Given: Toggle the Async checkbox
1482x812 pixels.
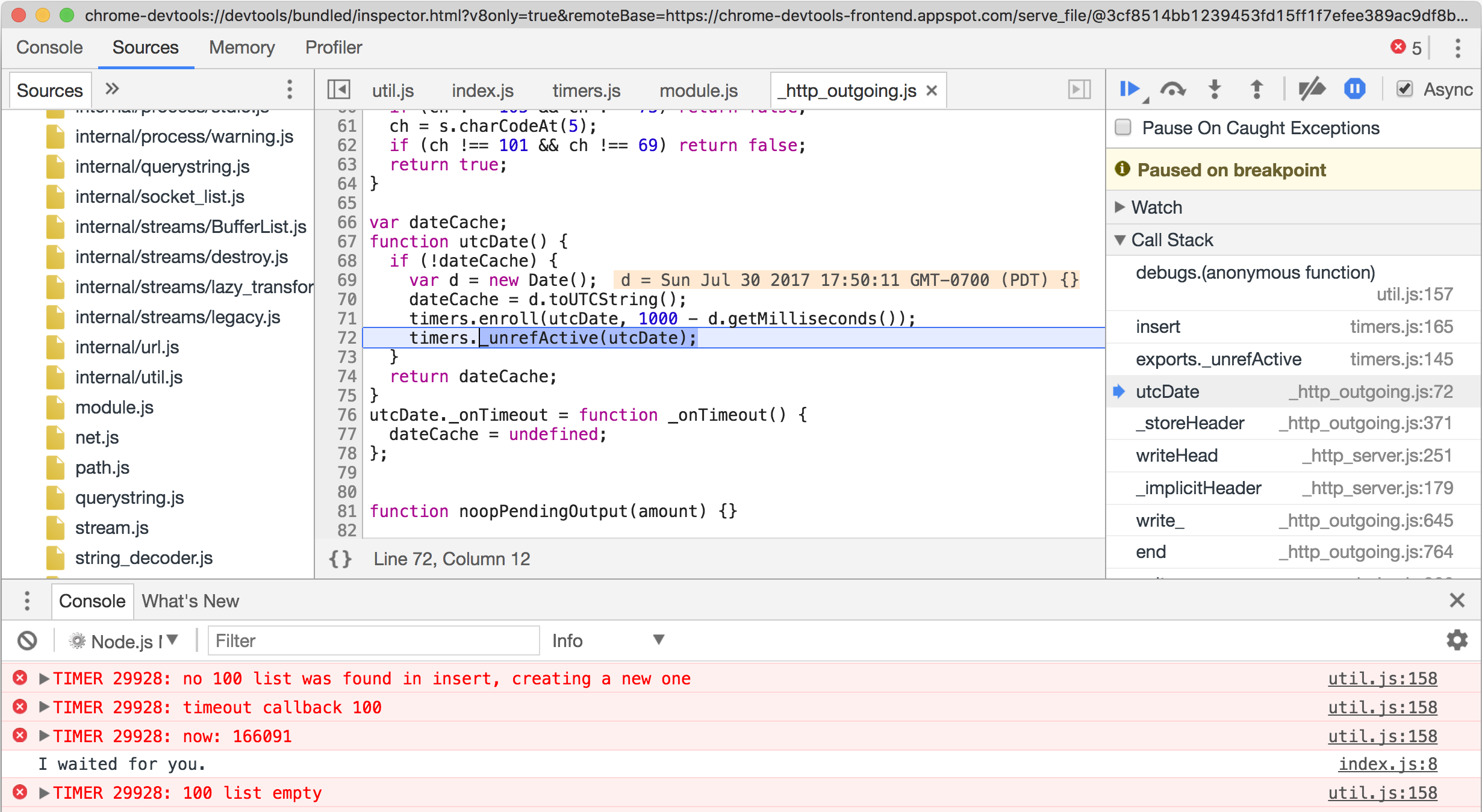Looking at the screenshot, I should (x=1404, y=90).
